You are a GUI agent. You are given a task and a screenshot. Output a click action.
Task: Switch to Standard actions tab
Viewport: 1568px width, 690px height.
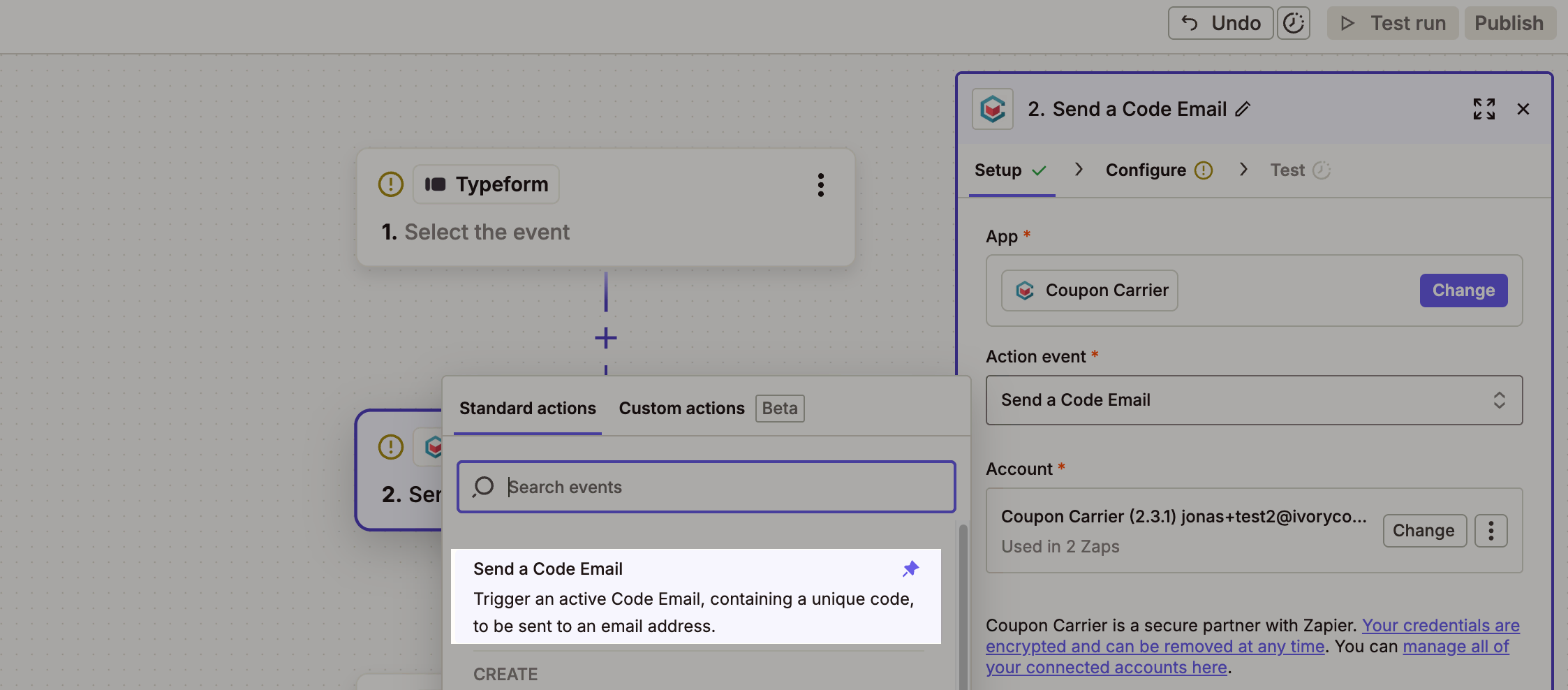coord(528,409)
